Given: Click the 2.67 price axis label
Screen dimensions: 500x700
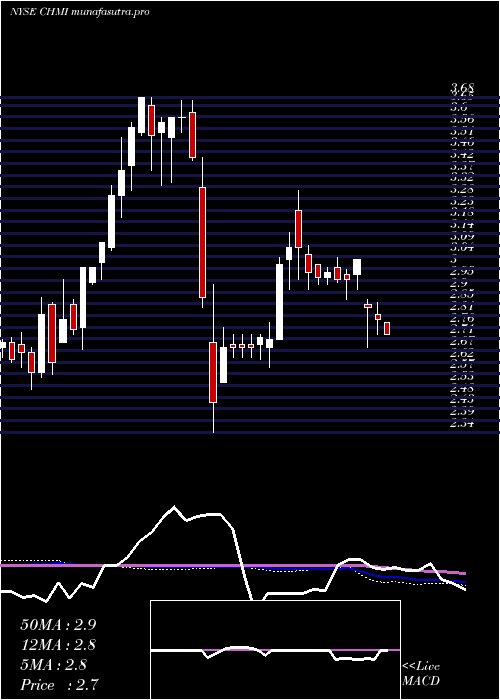Looking at the screenshot, I should (462, 342).
